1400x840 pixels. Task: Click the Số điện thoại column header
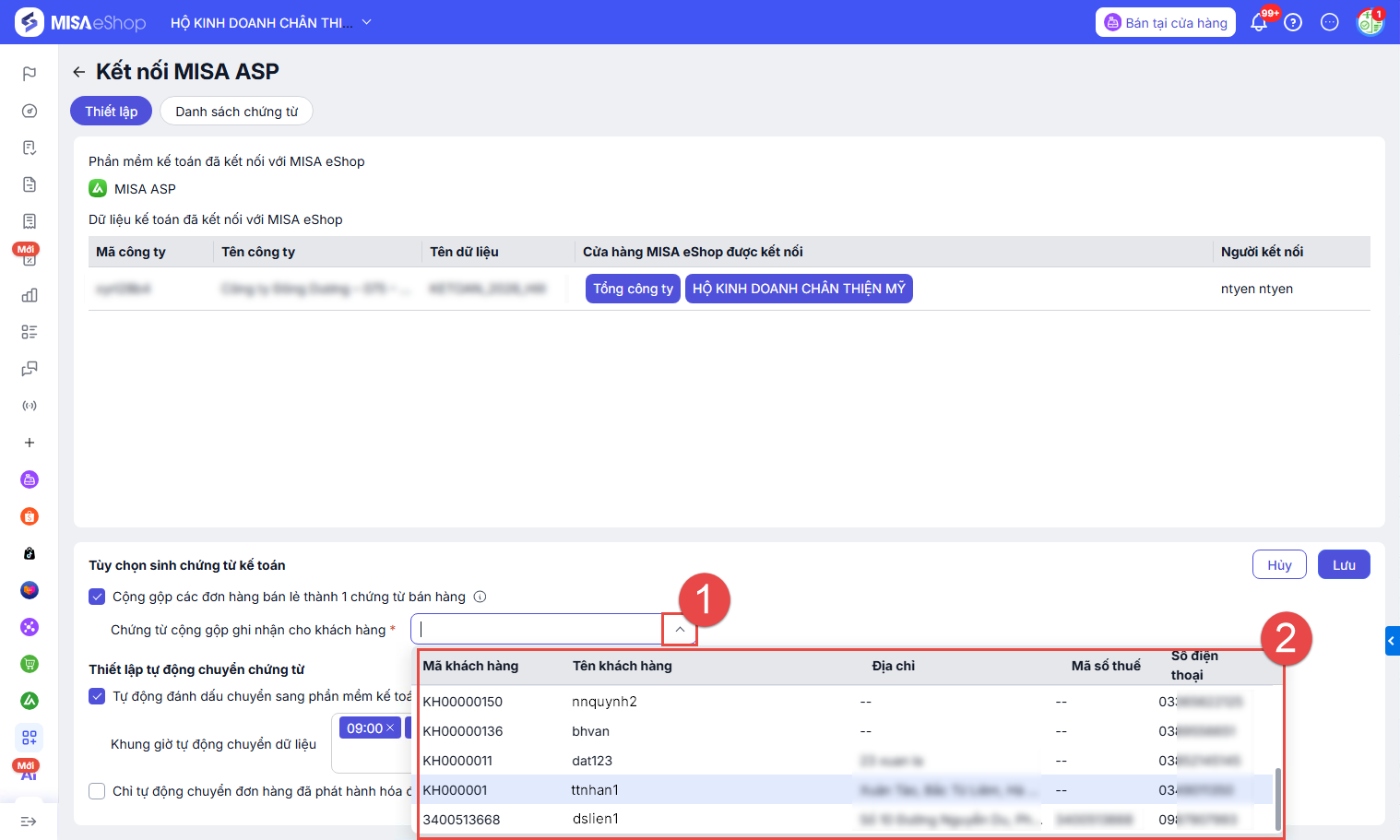coord(1194,666)
